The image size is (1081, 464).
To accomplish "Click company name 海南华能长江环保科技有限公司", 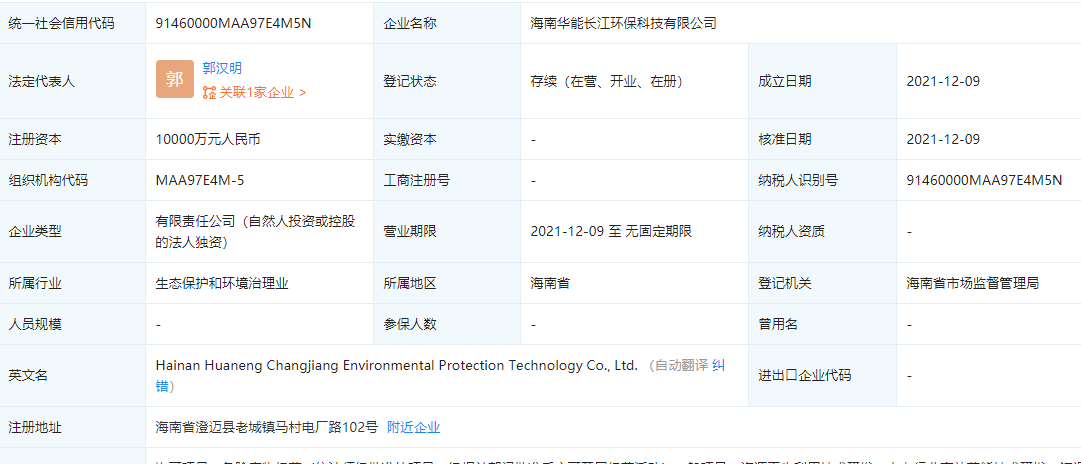I will (623, 23).
